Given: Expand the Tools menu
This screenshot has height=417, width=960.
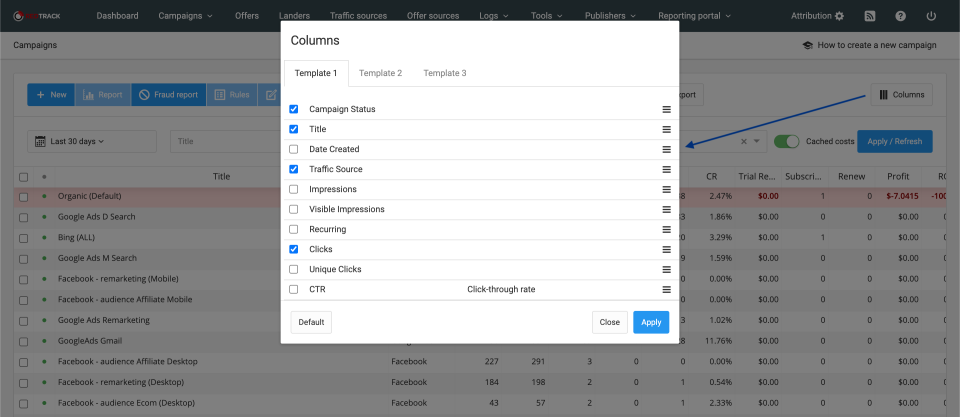Looking at the screenshot, I should click(x=548, y=16).
